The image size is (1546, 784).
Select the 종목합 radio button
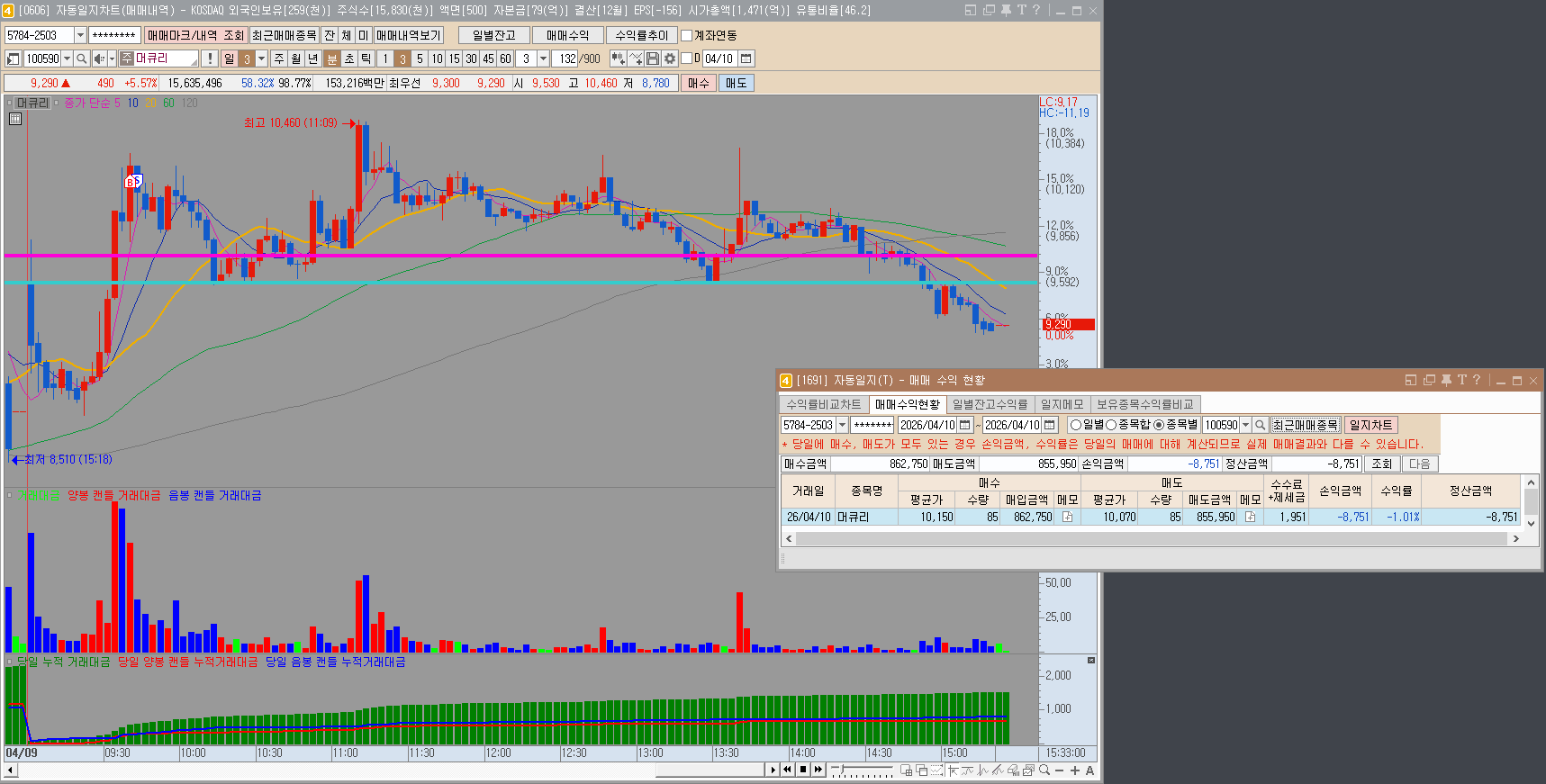click(x=1111, y=425)
